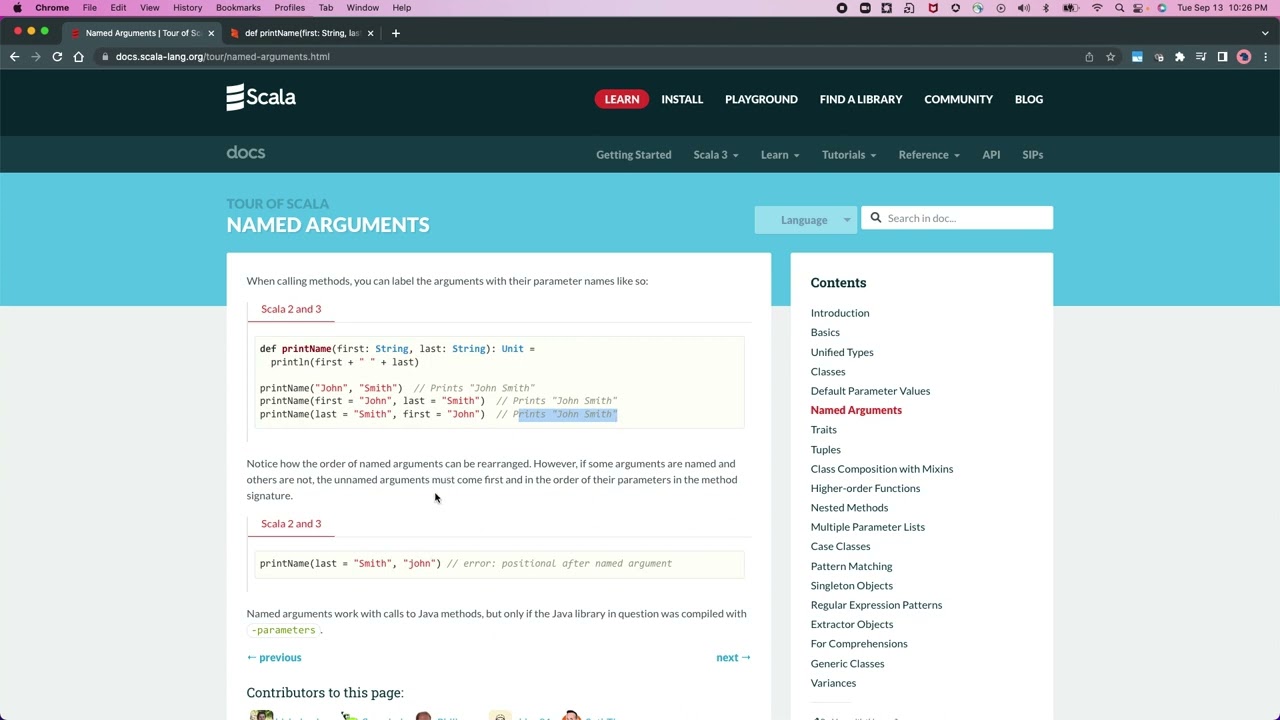Open the Chrome File menu
The image size is (1280, 720).
point(90,8)
